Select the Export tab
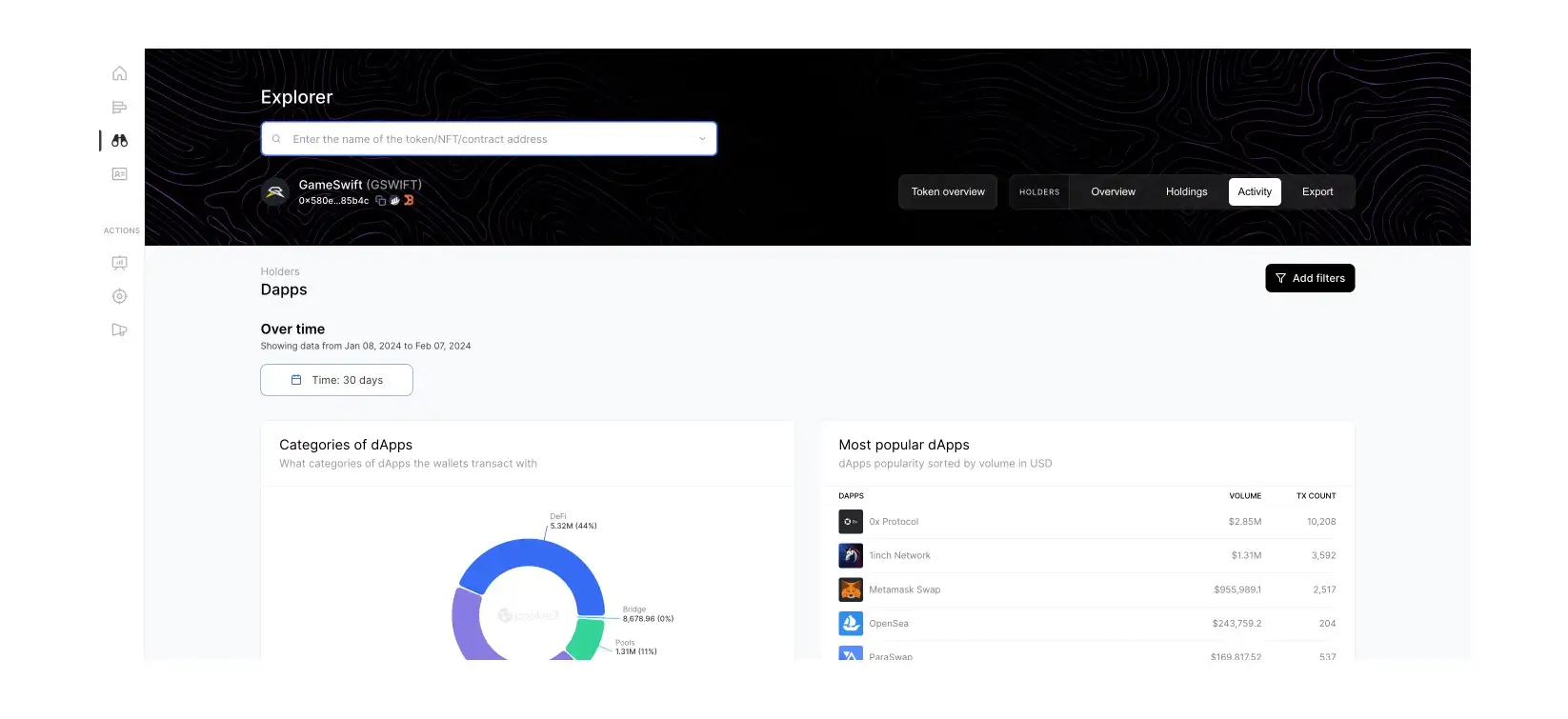1568x719 pixels. click(x=1317, y=192)
